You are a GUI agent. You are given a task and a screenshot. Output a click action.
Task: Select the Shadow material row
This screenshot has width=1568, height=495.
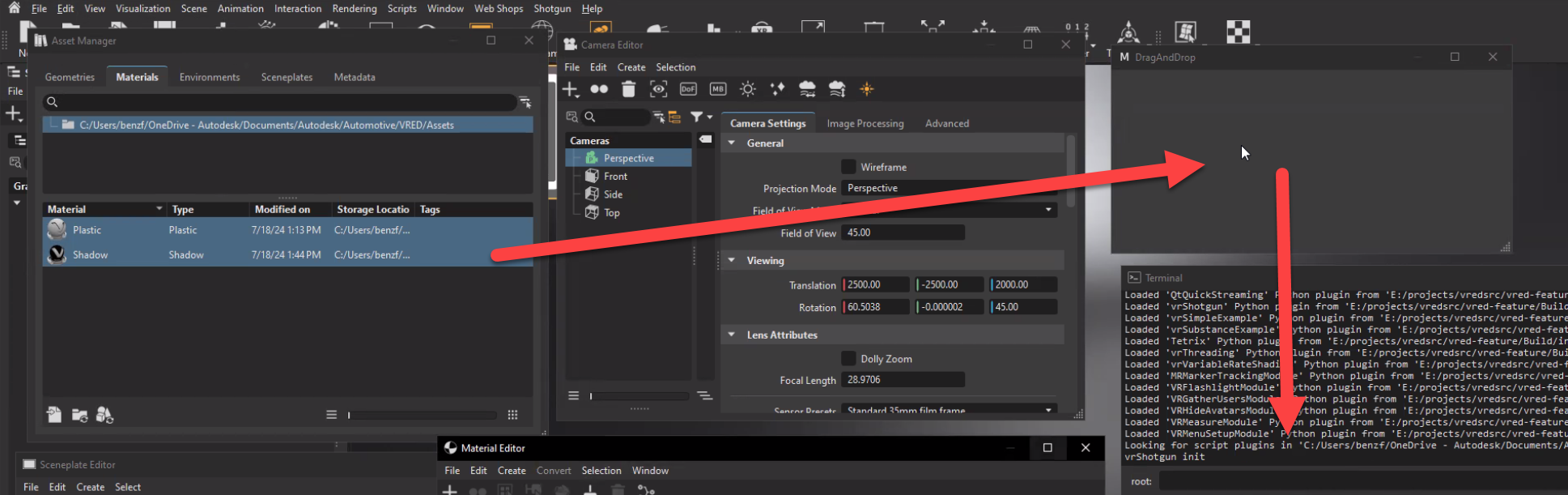click(288, 254)
